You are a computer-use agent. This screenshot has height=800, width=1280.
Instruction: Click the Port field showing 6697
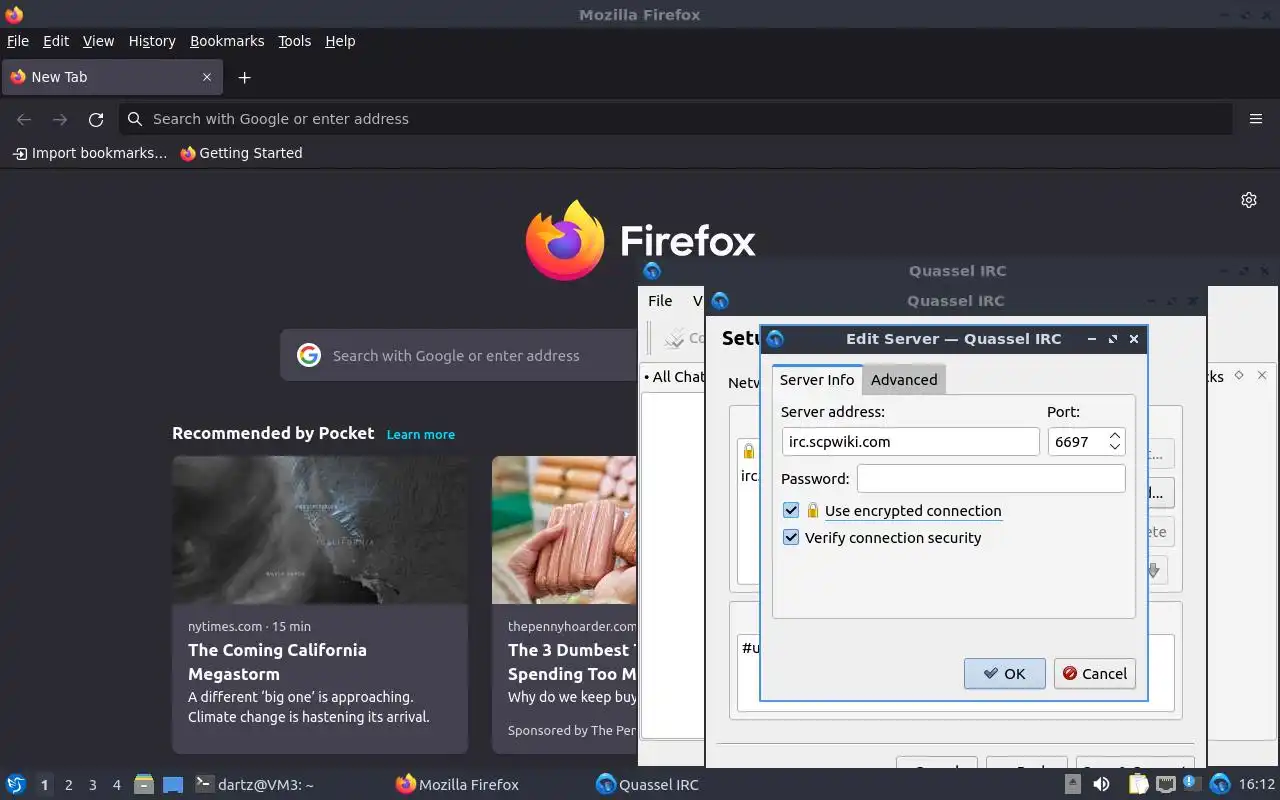(x=1076, y=441)
